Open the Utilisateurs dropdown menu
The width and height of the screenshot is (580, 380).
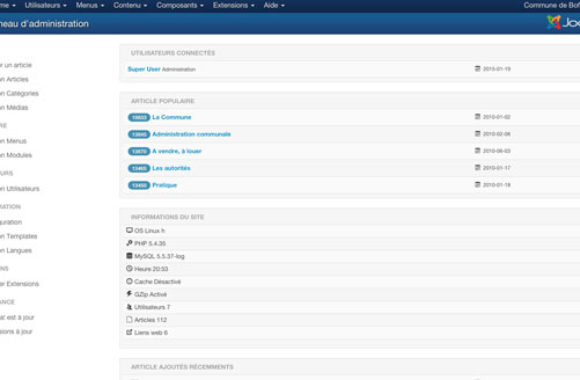pyautogui.click(x=45, y=6)
